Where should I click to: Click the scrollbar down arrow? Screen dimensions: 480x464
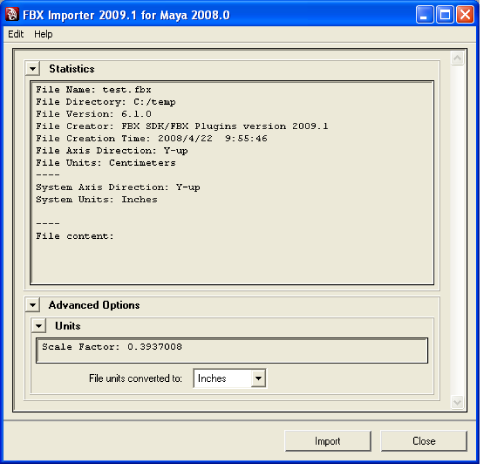[457, 402]
